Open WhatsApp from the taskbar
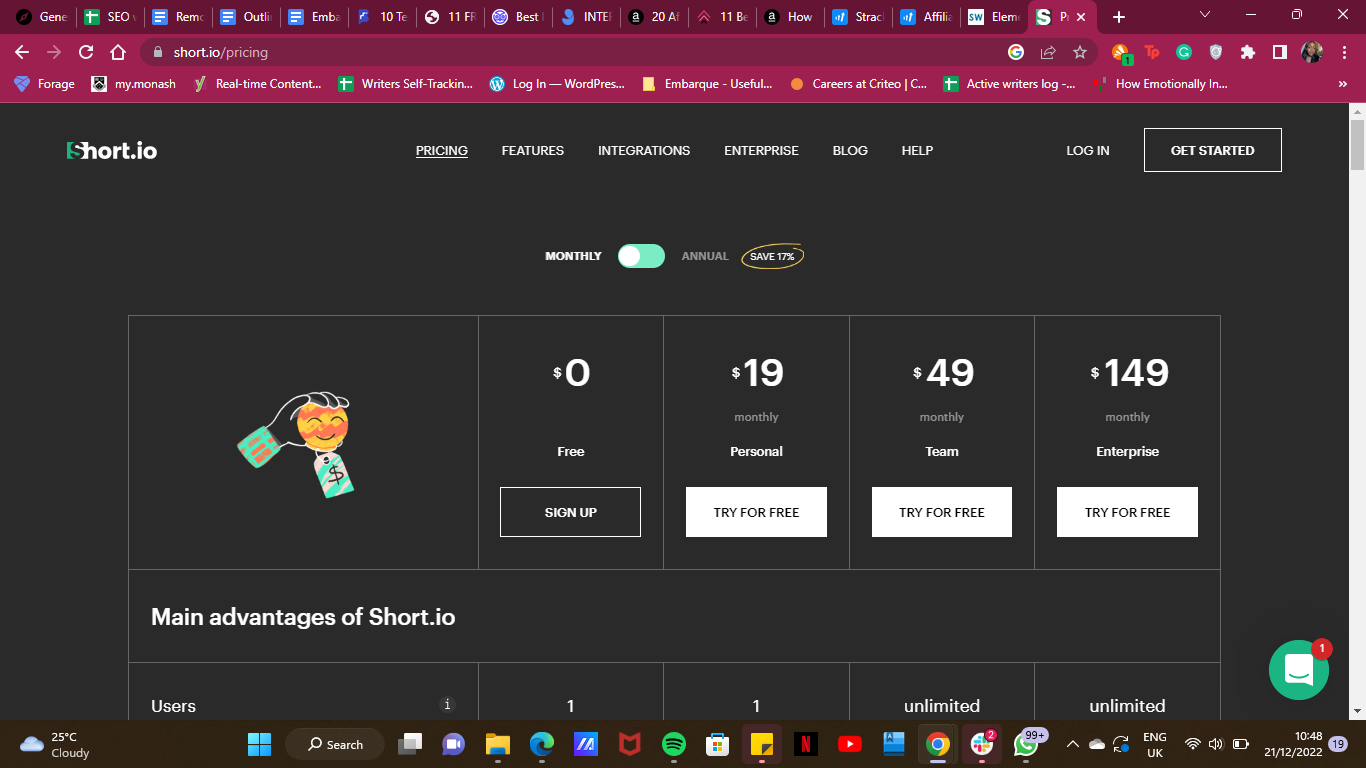The height and width of the screenshot is (768, 1366). (x=1026, y=744)
